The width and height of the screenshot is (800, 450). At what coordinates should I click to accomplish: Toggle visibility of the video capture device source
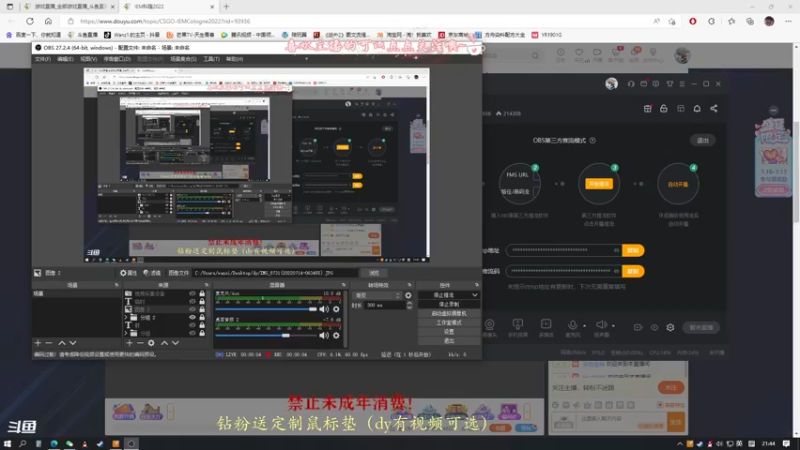[192, 294]
